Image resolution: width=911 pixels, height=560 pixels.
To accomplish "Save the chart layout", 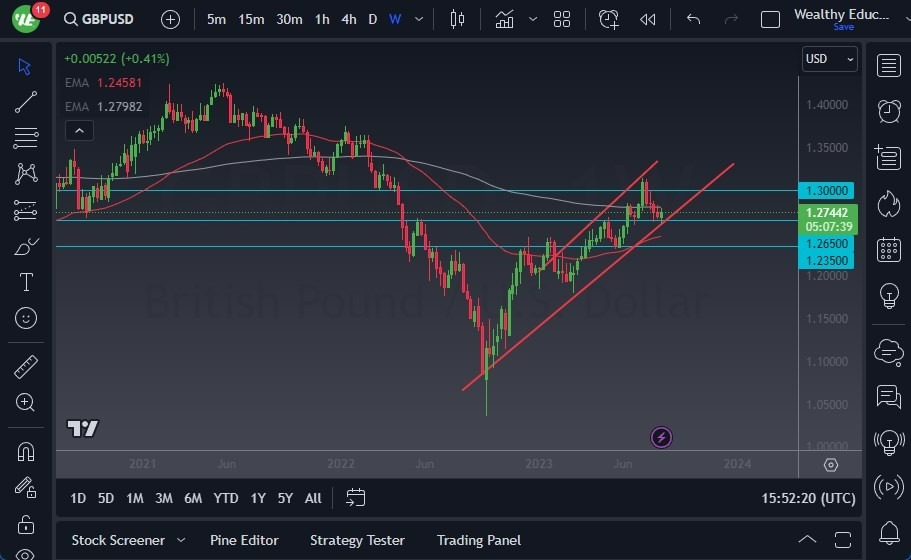I will tap(843, 27).
